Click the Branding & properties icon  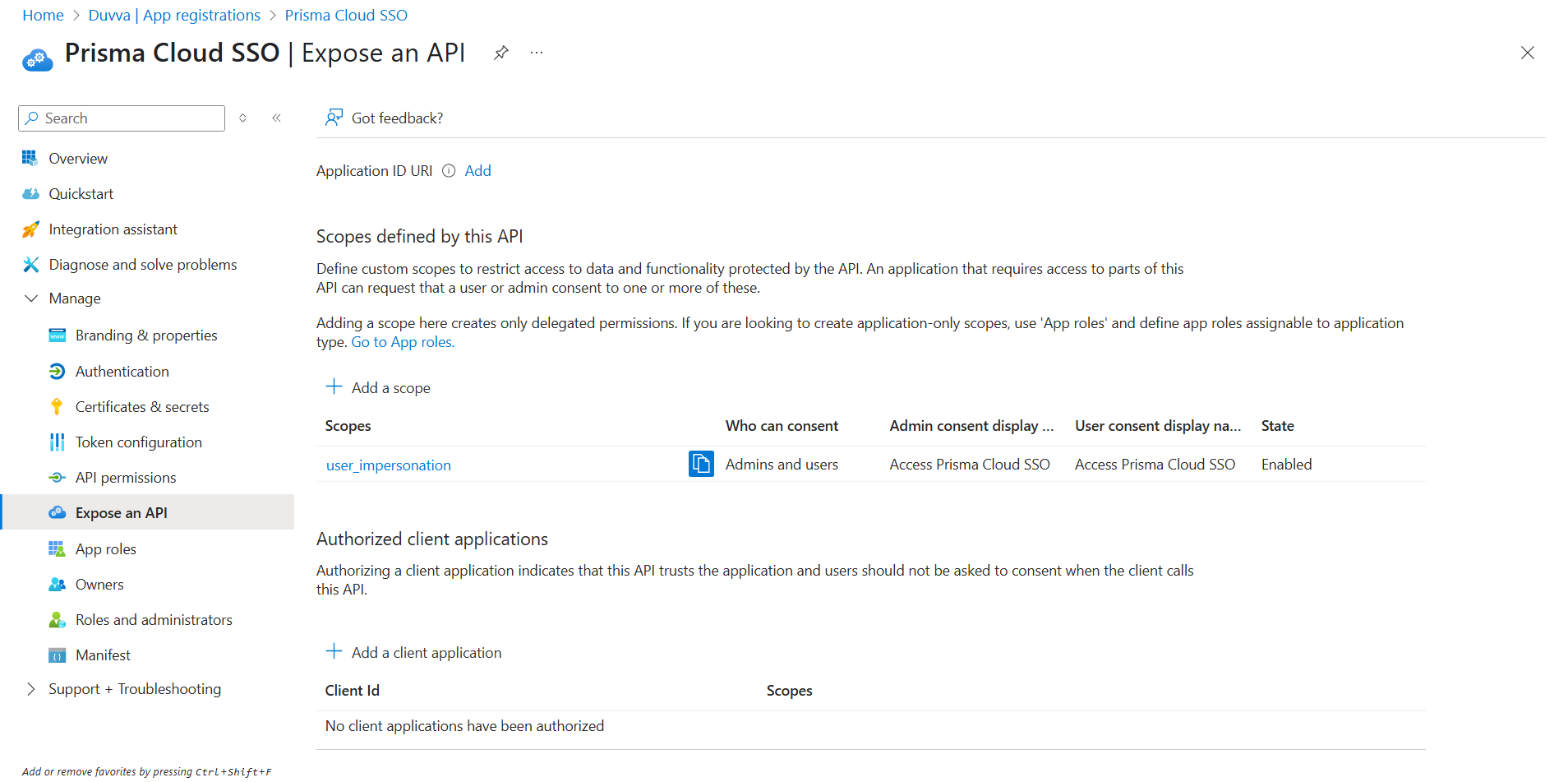coord(57,335)
